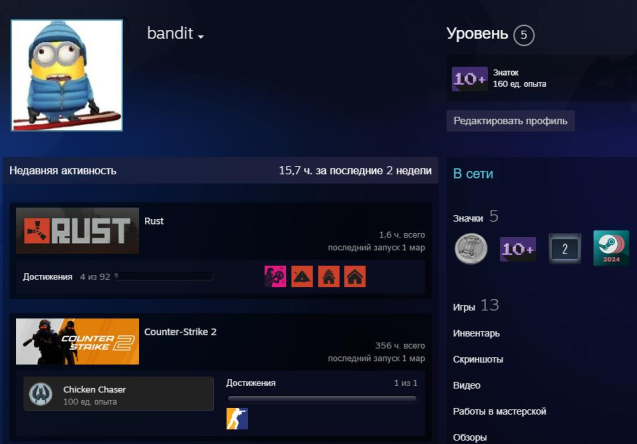
Task: Open the silver coin community badge
Action: [471, 249]
